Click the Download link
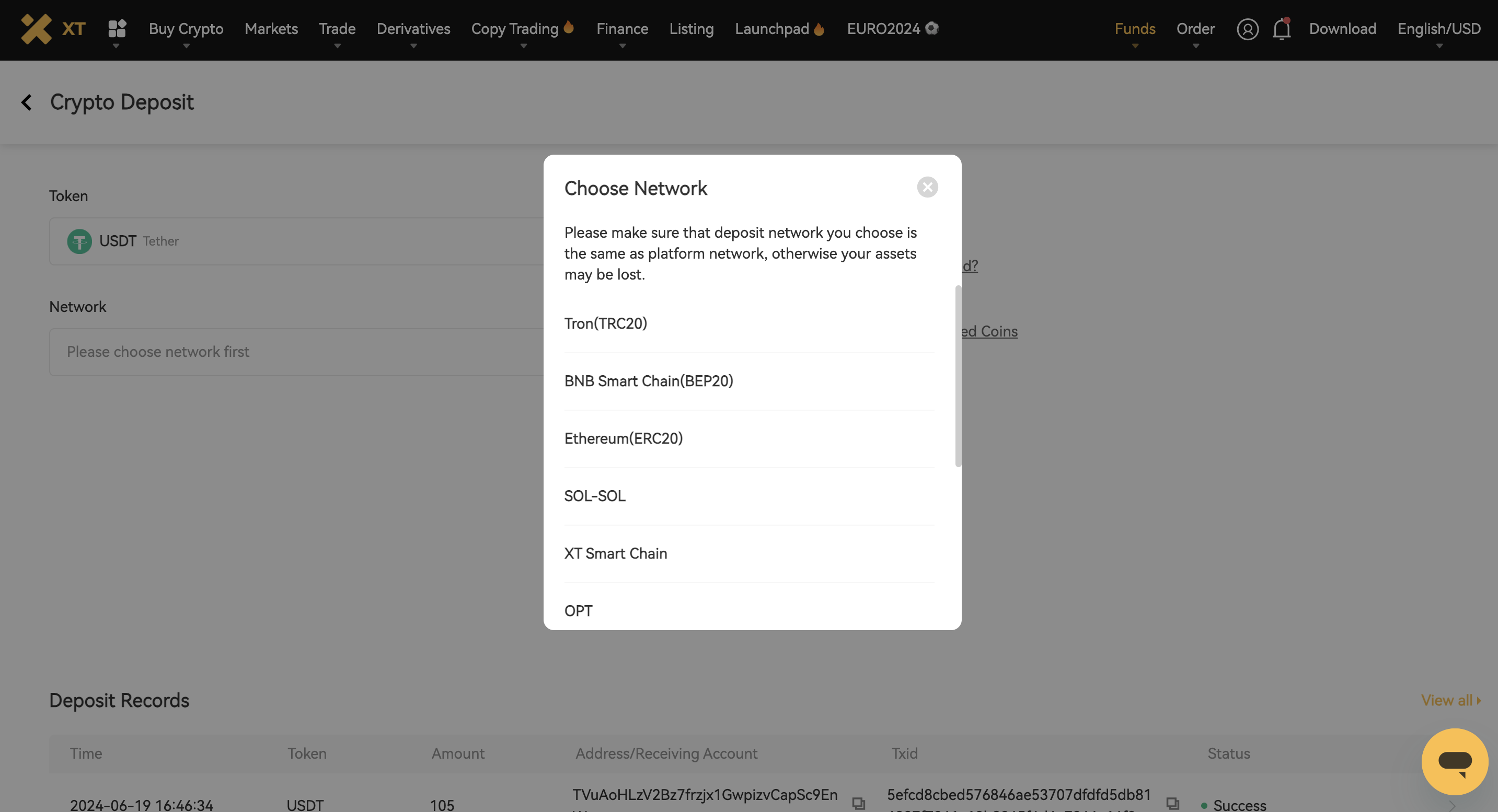 1342,29
